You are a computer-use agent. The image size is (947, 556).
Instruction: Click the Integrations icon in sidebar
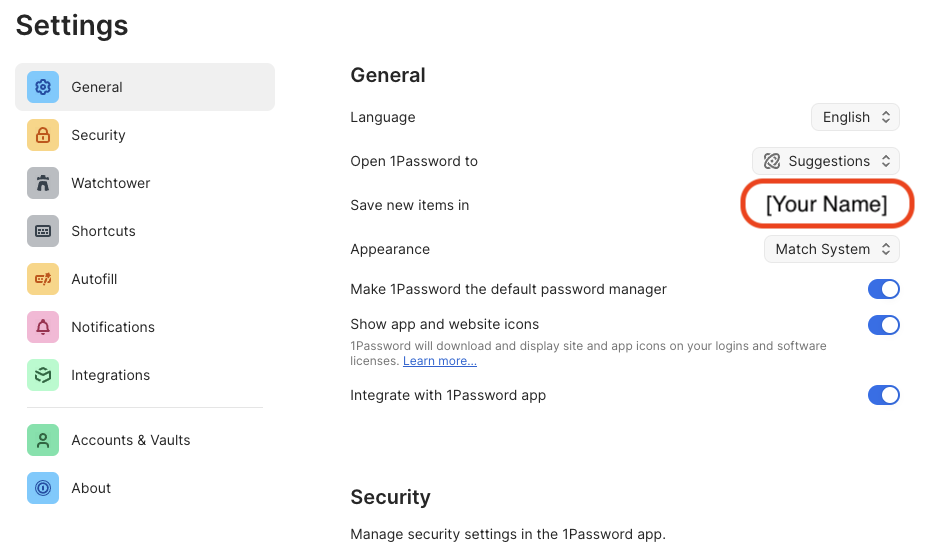tap(43, 375)
